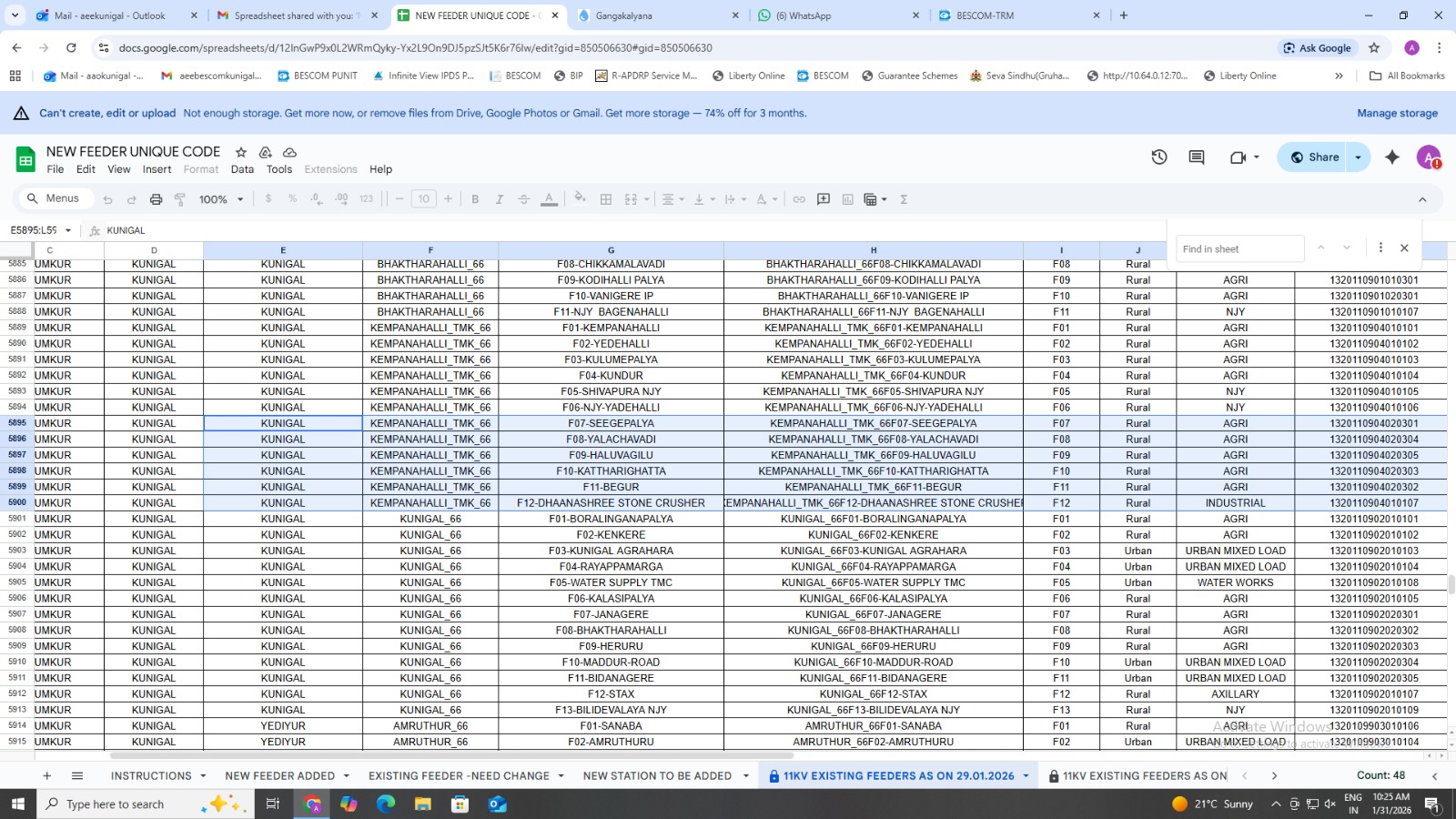Image resolution: width=1456 pixels, height=819 pixels.
Task: Click the Ask Google button
Action: click(1317, 48)
